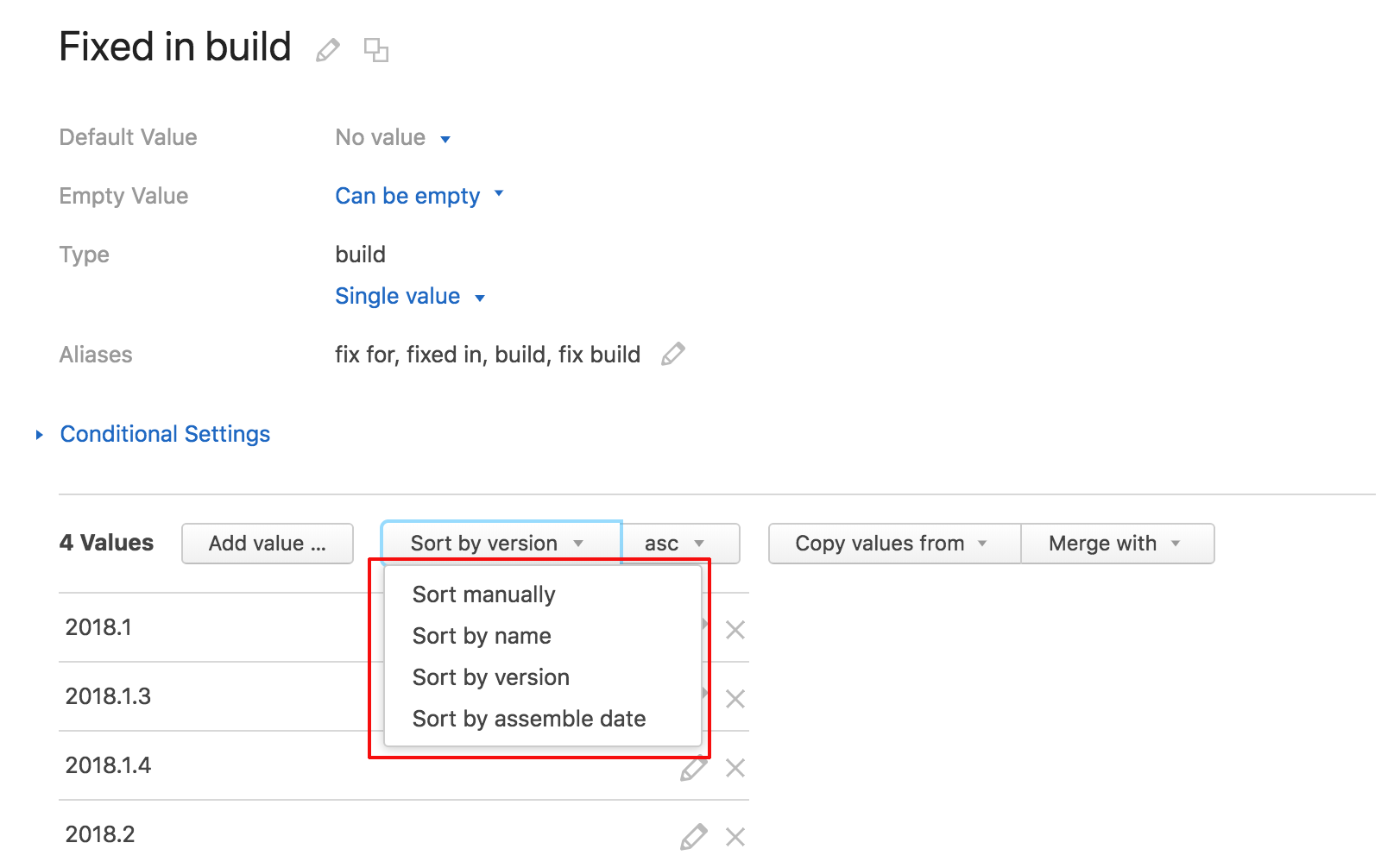Click the Add value button
Screen dimensions: 1400x868
coord(268,544)
